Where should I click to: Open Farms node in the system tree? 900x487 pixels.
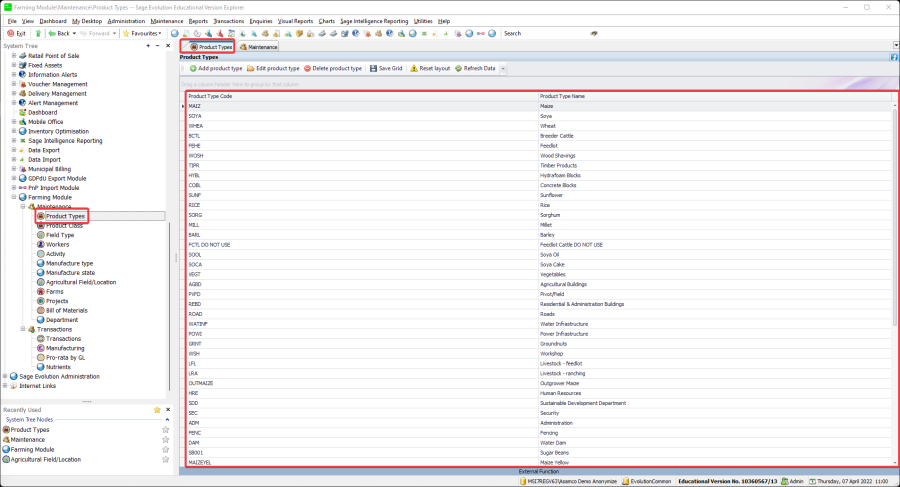[55, 291]
